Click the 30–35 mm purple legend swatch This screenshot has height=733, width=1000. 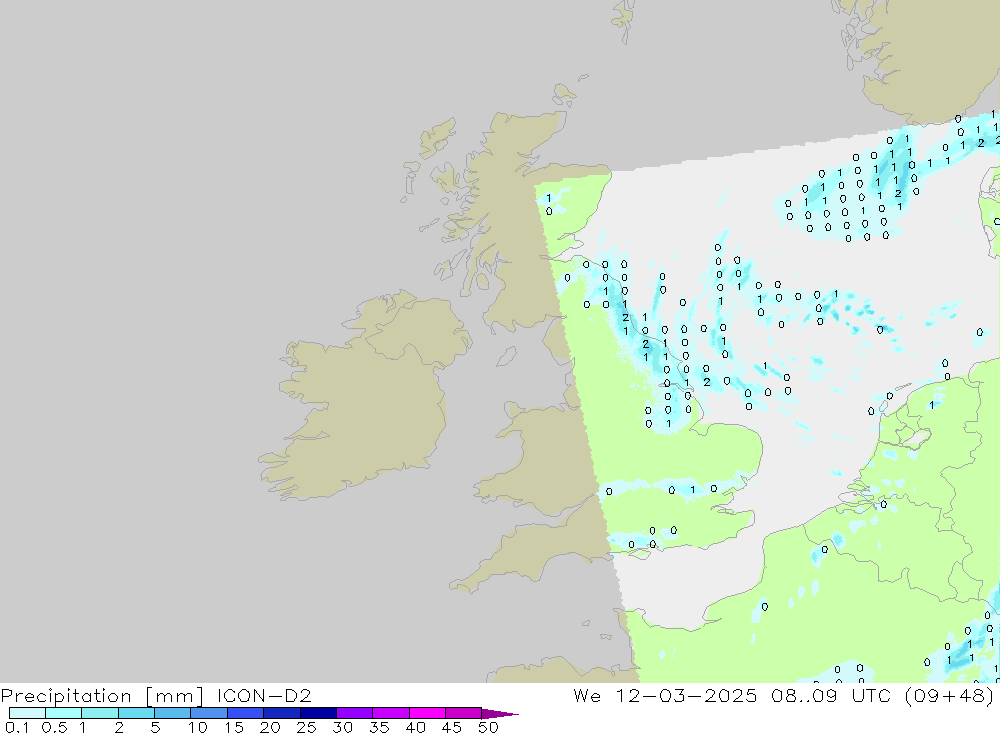click(x=355, y=713)
